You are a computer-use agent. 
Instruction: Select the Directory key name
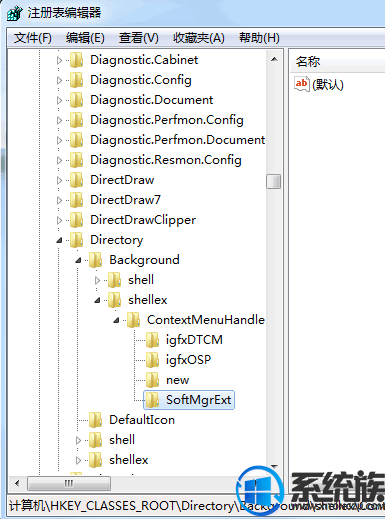117,240
